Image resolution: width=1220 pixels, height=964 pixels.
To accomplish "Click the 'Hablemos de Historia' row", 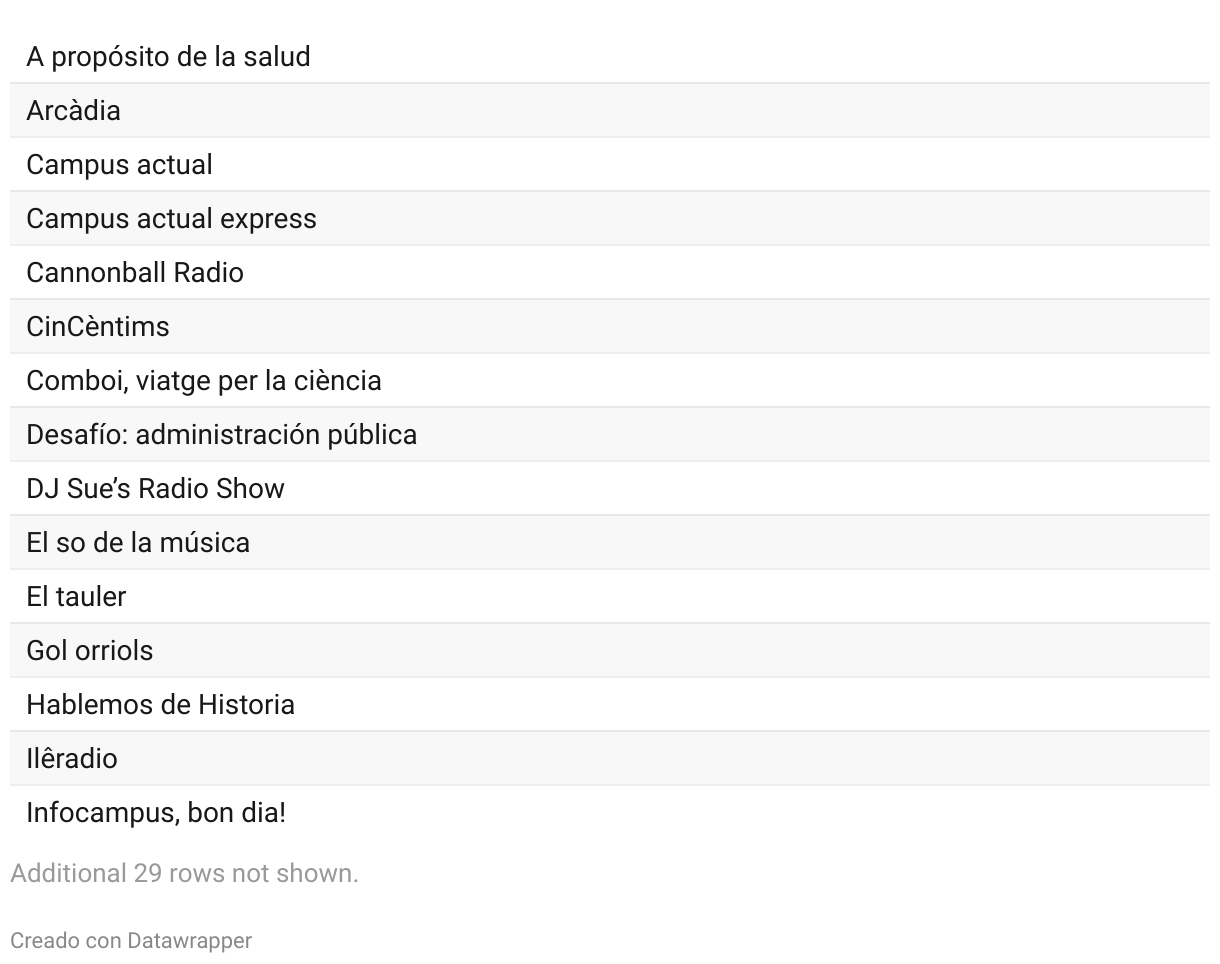I will [x=160, y=705].
